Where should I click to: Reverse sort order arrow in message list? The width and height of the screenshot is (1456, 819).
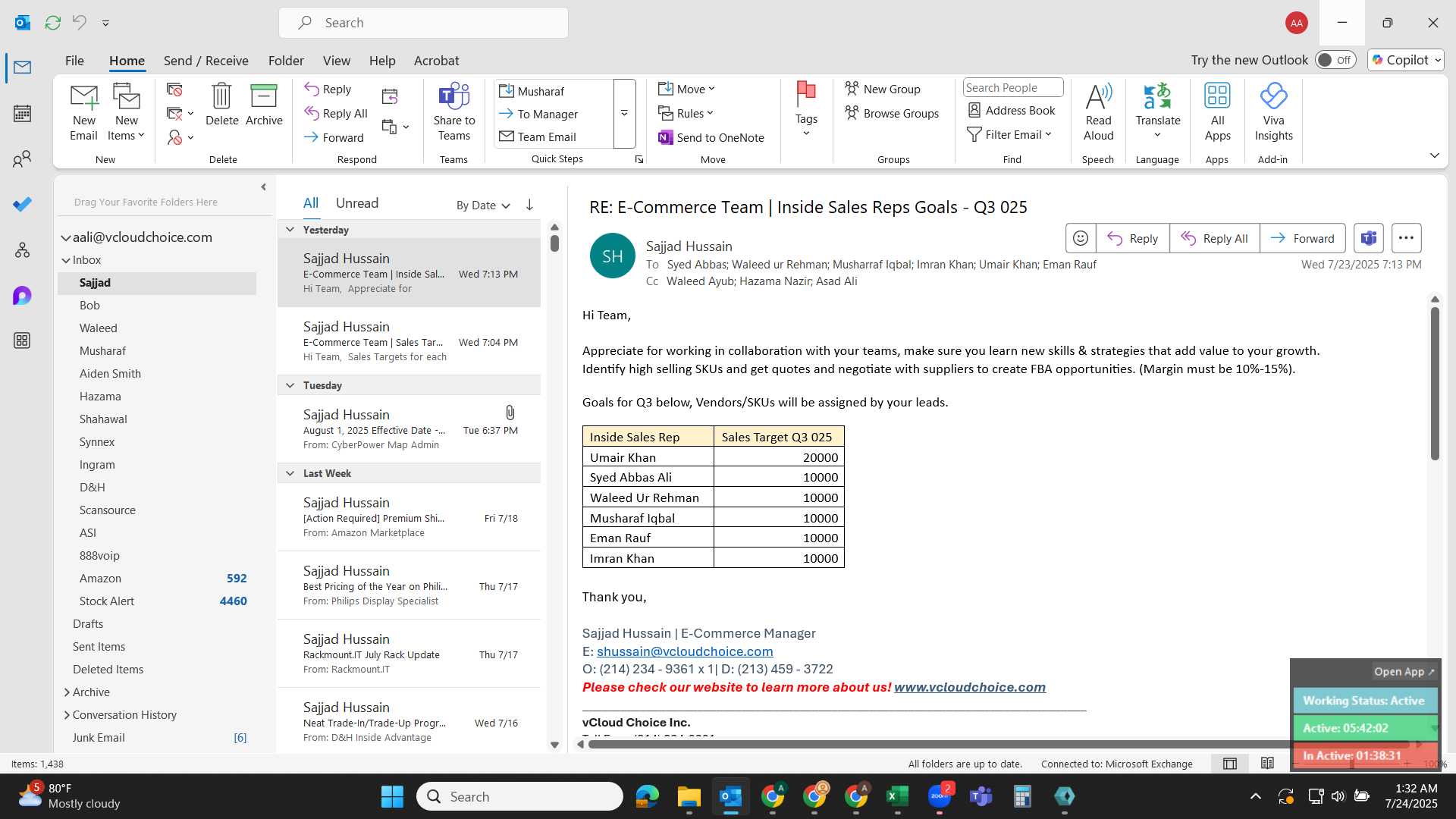[529, 205]
